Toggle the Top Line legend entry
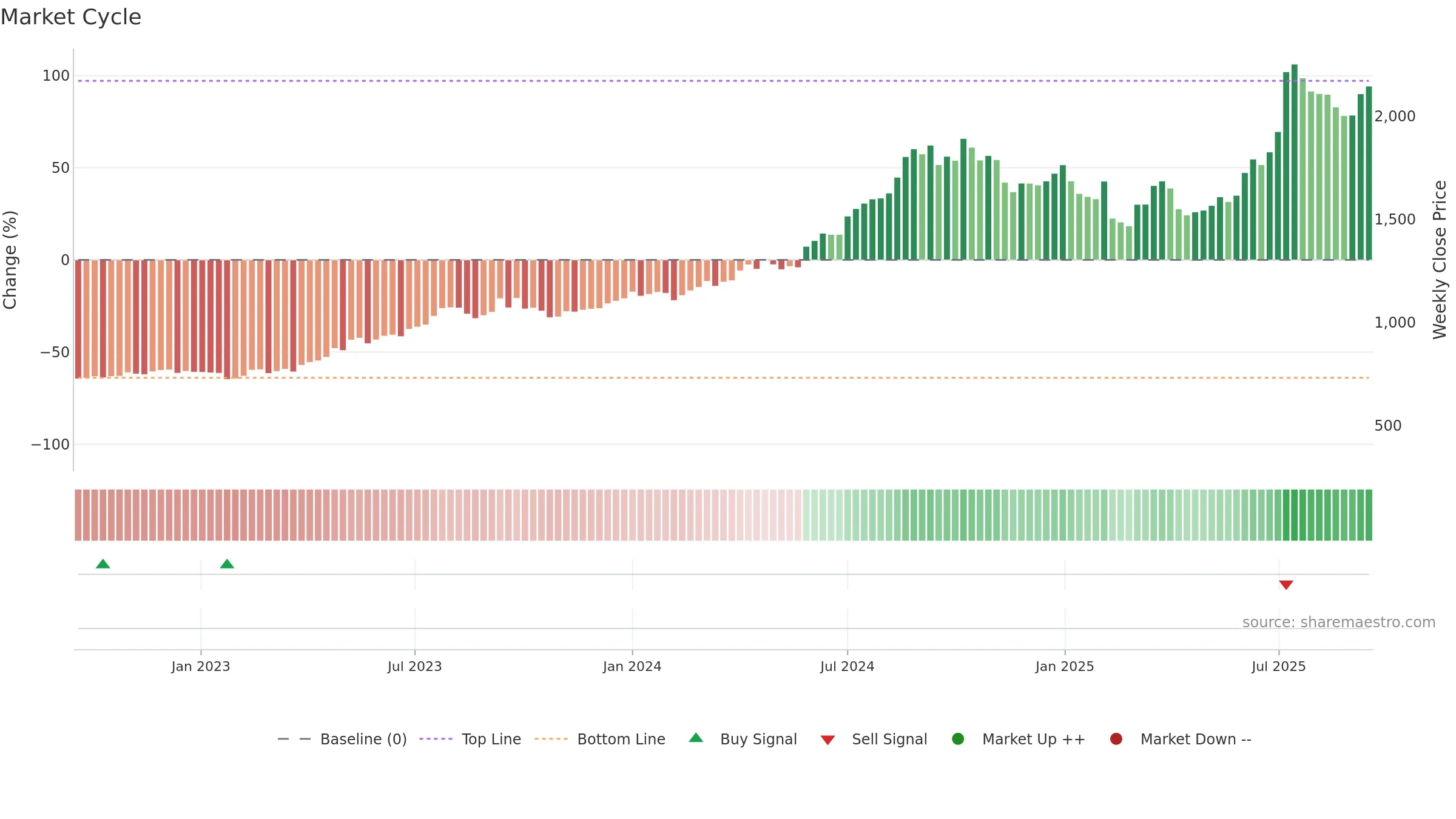 pos(470,739)
